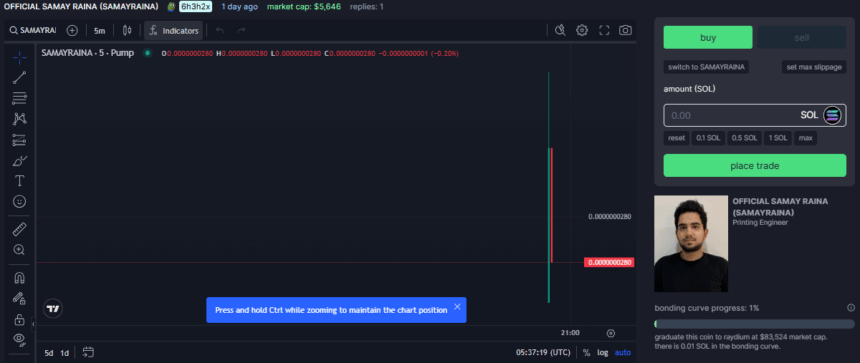This screenshot has width=860, height=363.
Task: Click the bonding curve info icon
Action: pyautogui.click(x=851, y=308)
